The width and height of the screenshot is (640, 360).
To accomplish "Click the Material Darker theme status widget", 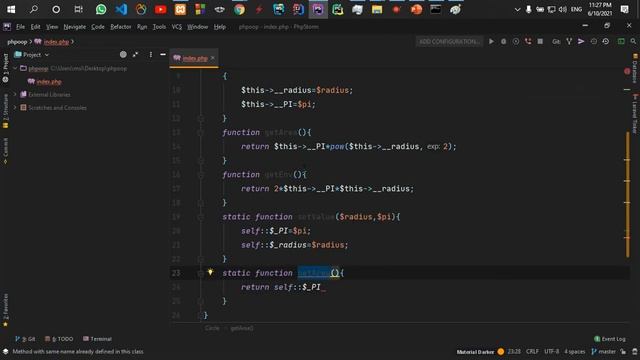I will 480,352.
